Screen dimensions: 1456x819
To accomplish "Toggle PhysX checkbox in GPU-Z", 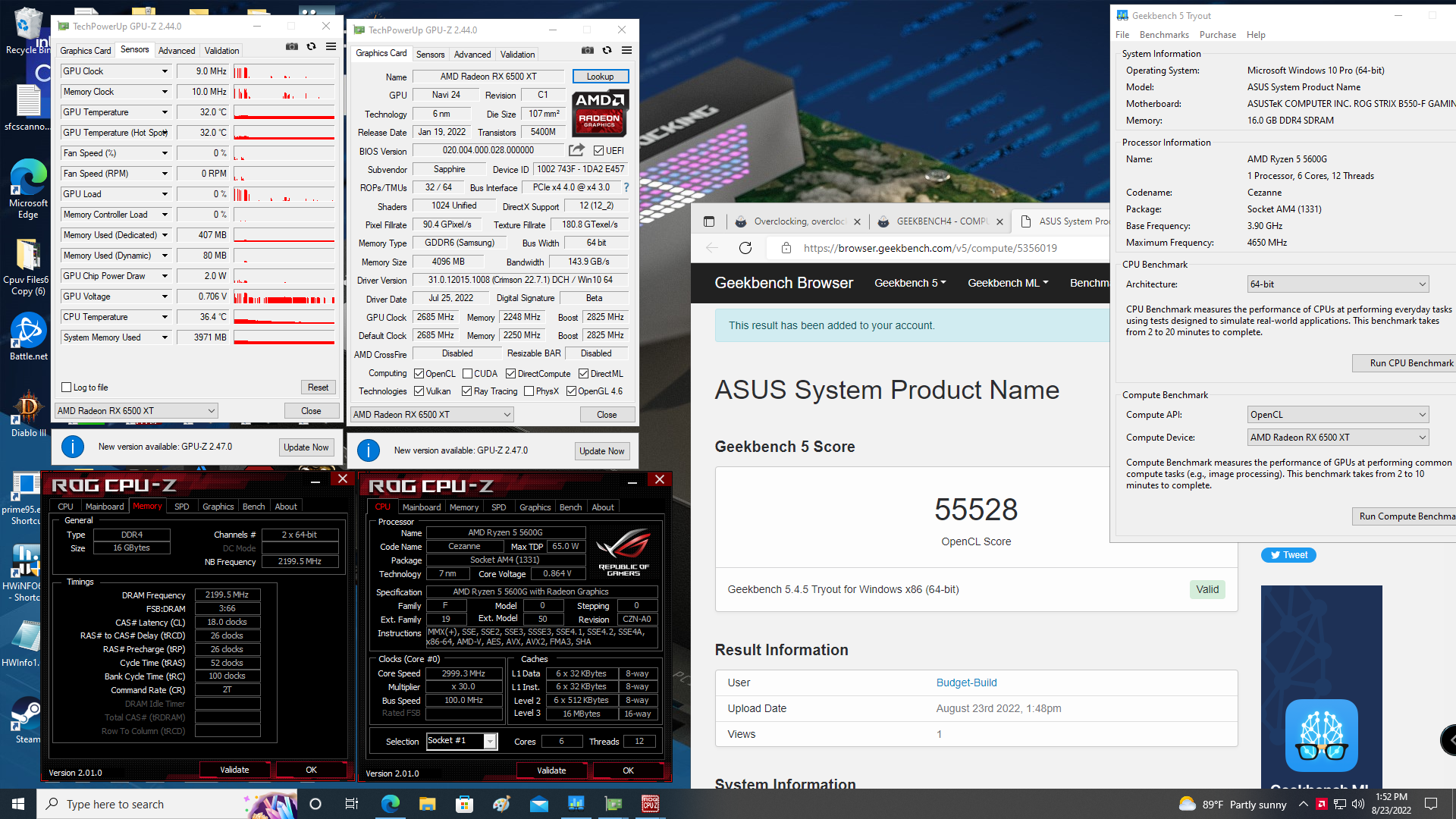I will pyautogui.click(x=529, y=391).
